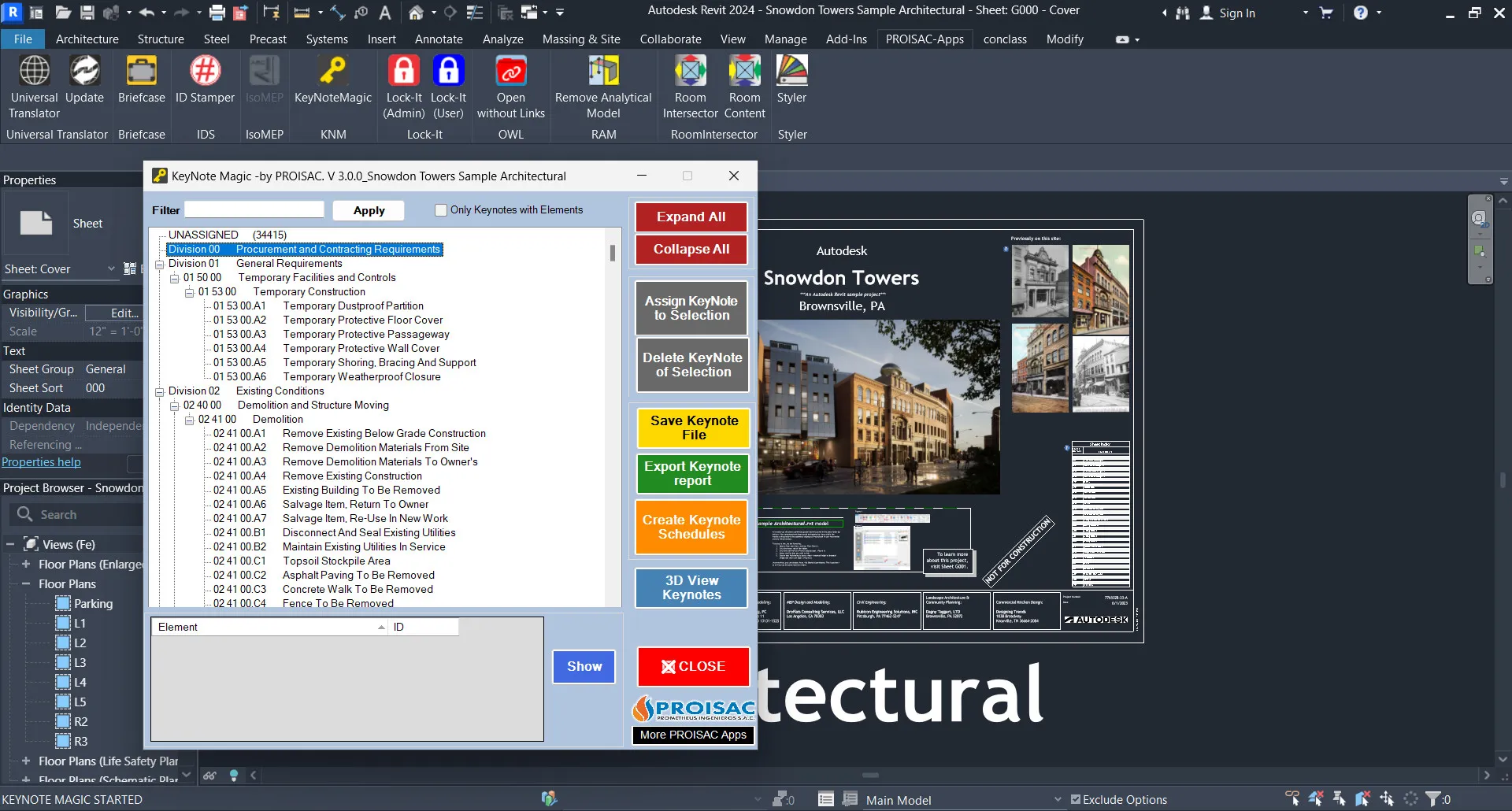The image size is (1512, 811).
Task: Click Export Keynote report button
Action: pyautogui.click(x=692, y=473)
